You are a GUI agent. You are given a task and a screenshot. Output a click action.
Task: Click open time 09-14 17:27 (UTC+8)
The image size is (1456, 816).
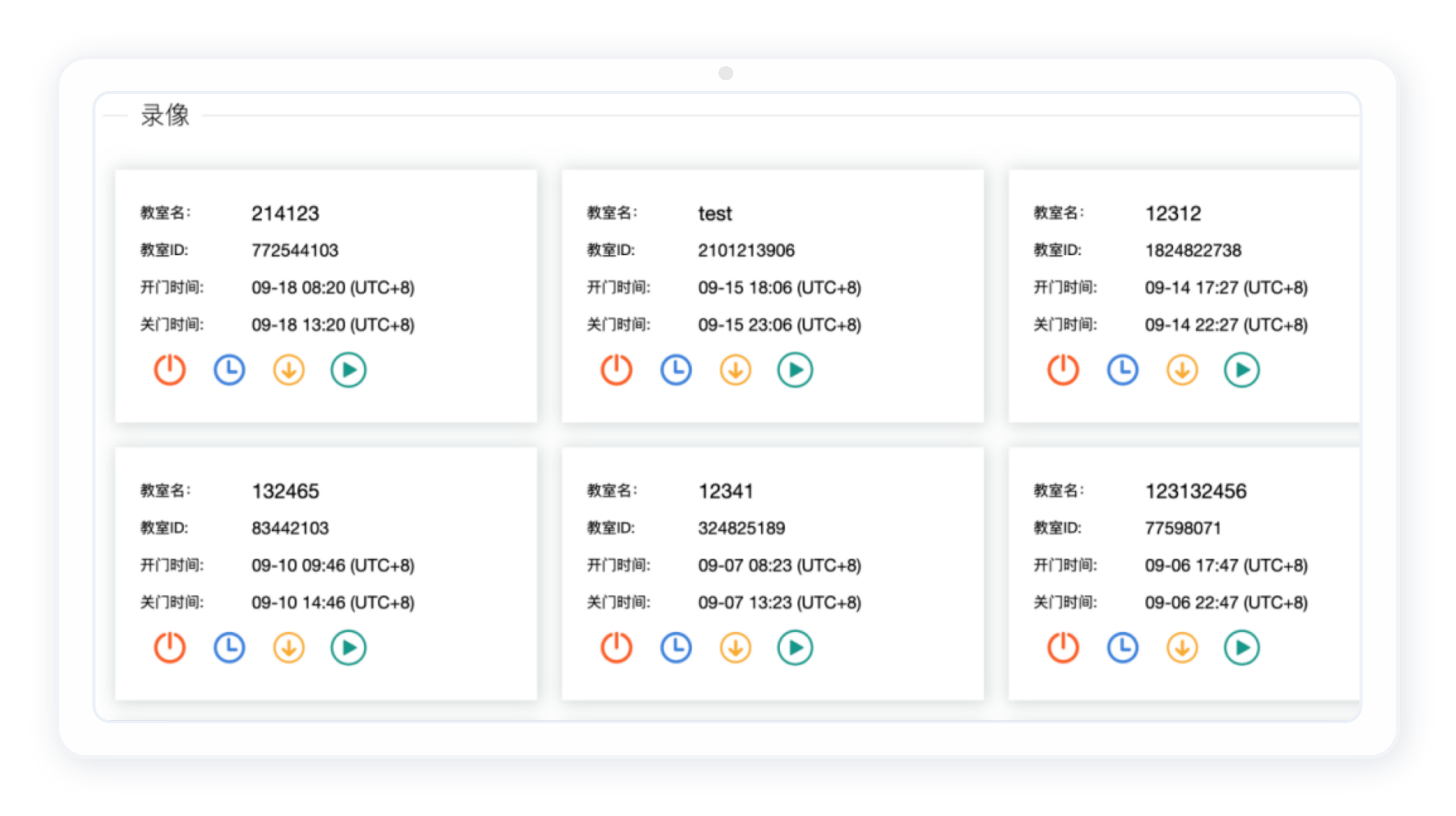point(1226,287)
